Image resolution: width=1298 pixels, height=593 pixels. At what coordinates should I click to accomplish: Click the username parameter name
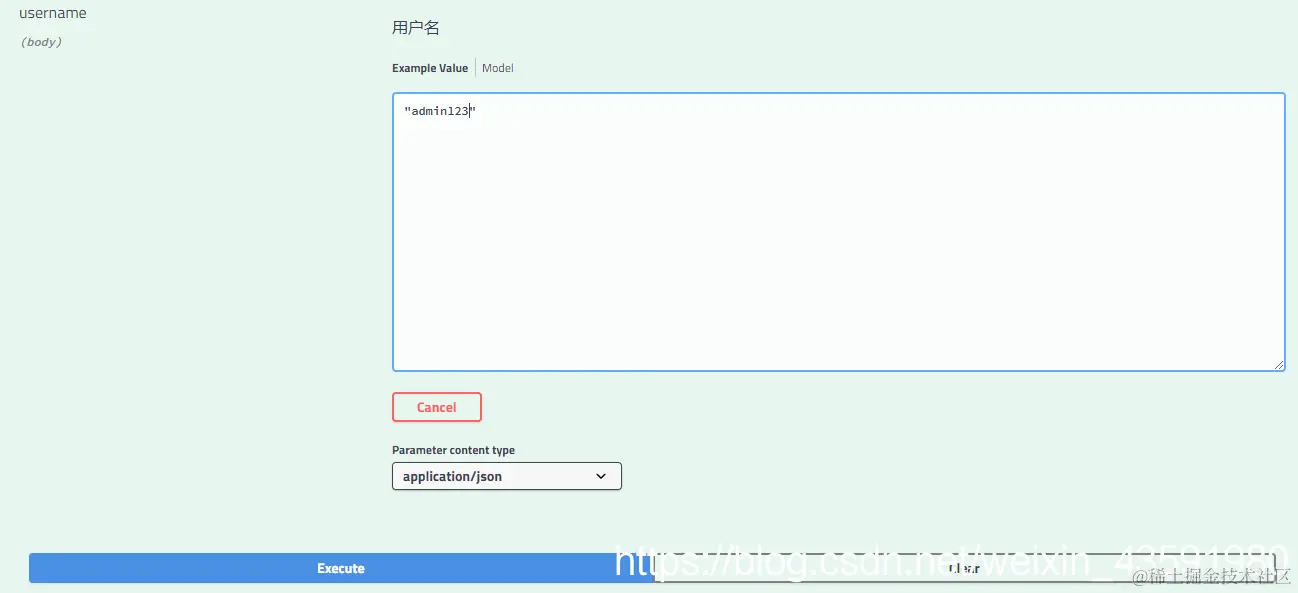click(53, 13)
